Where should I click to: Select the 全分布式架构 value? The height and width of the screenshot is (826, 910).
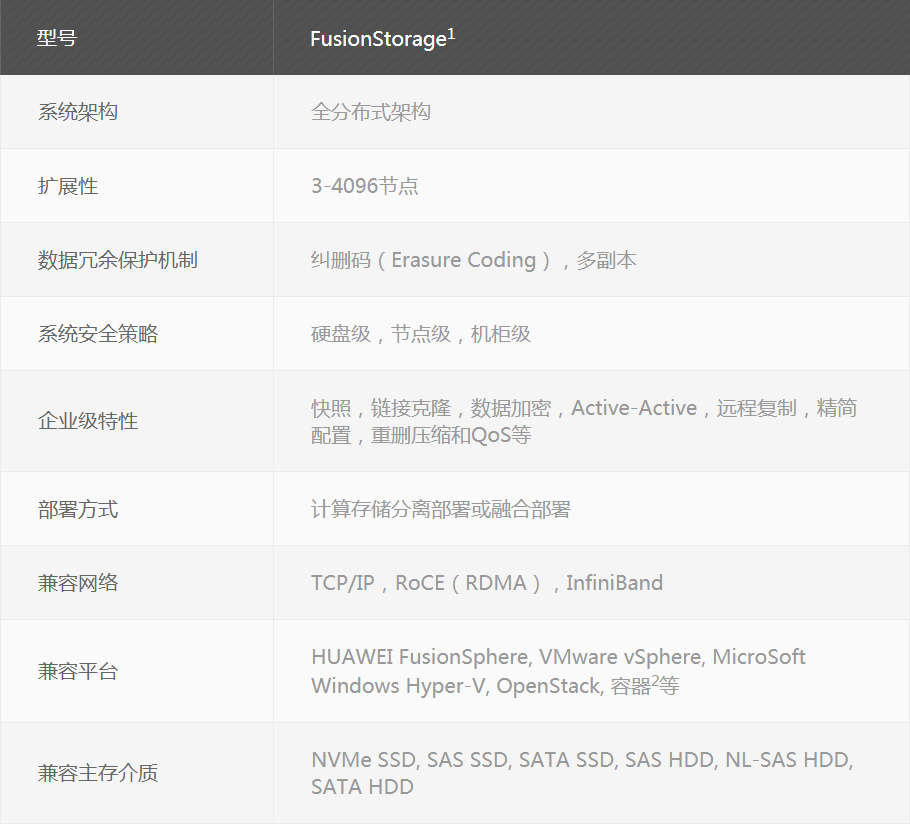click(x=371, y=112)
